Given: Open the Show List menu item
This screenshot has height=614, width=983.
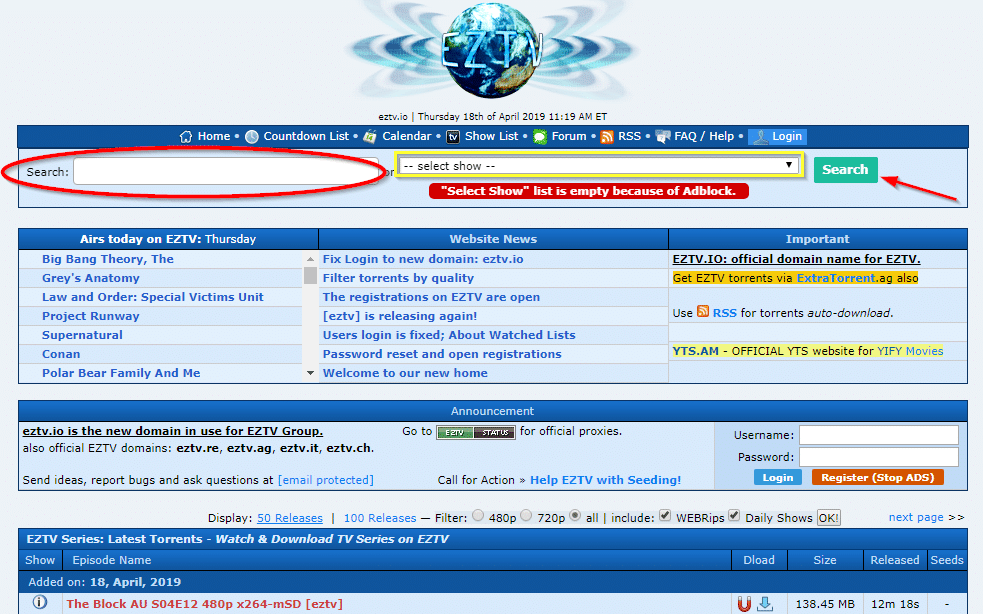Looking at the screenshot, I should (x=492, y=136).
